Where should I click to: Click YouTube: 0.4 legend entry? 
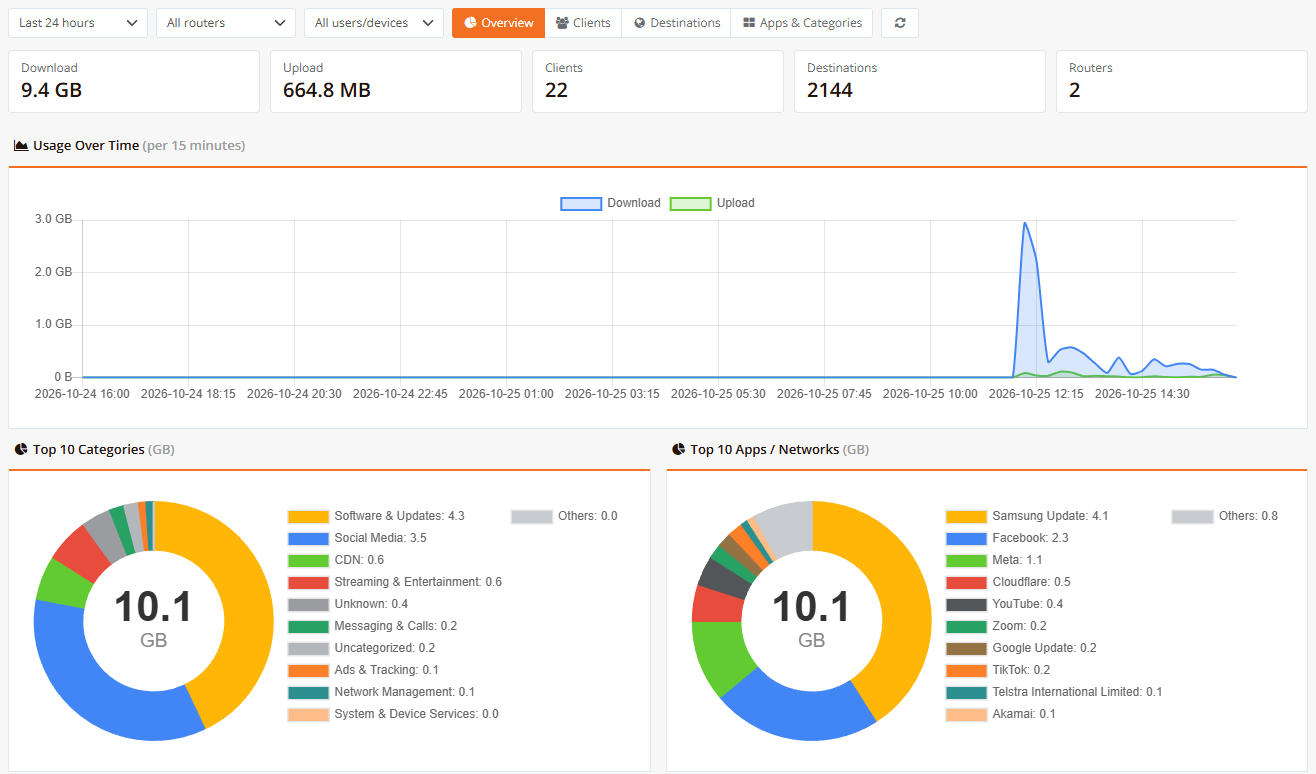pos(1005,604)
